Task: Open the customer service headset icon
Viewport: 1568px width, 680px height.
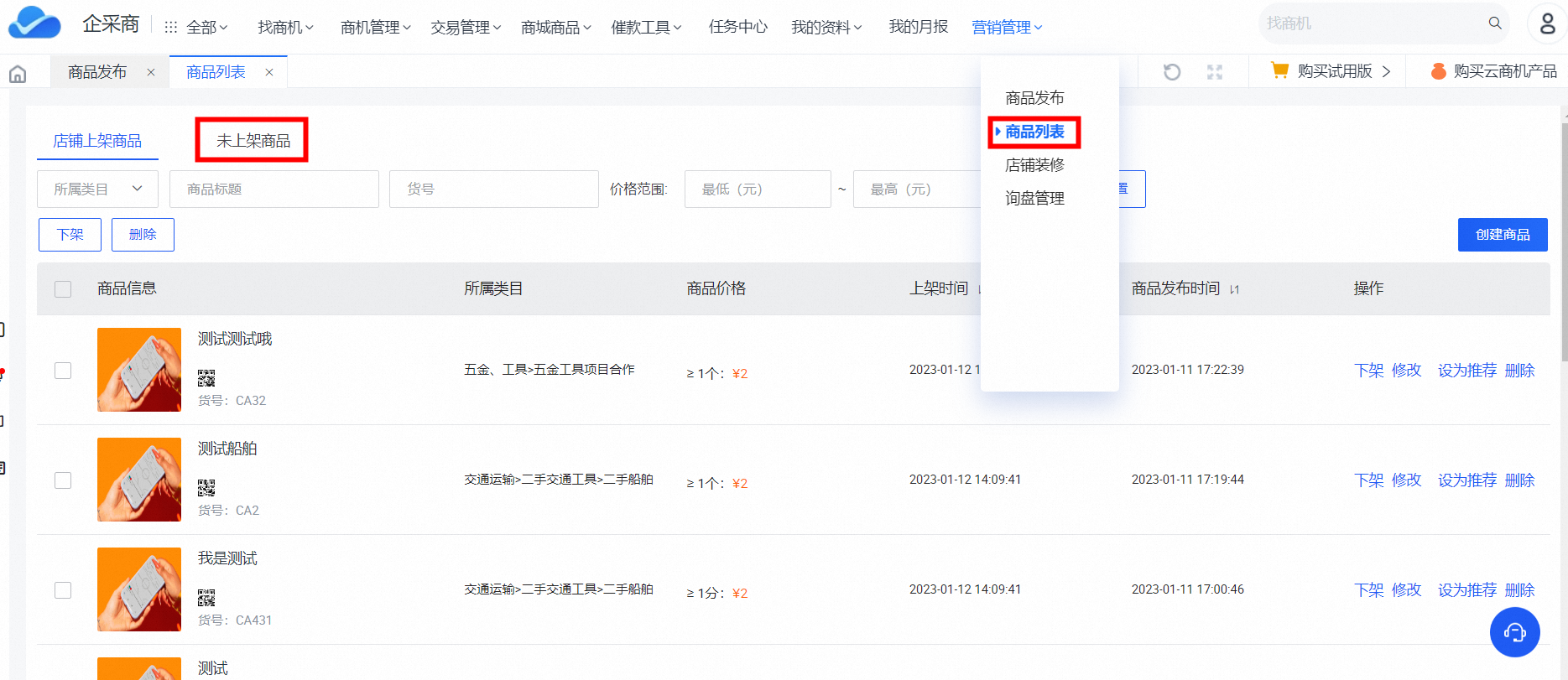Action: 1515,632
